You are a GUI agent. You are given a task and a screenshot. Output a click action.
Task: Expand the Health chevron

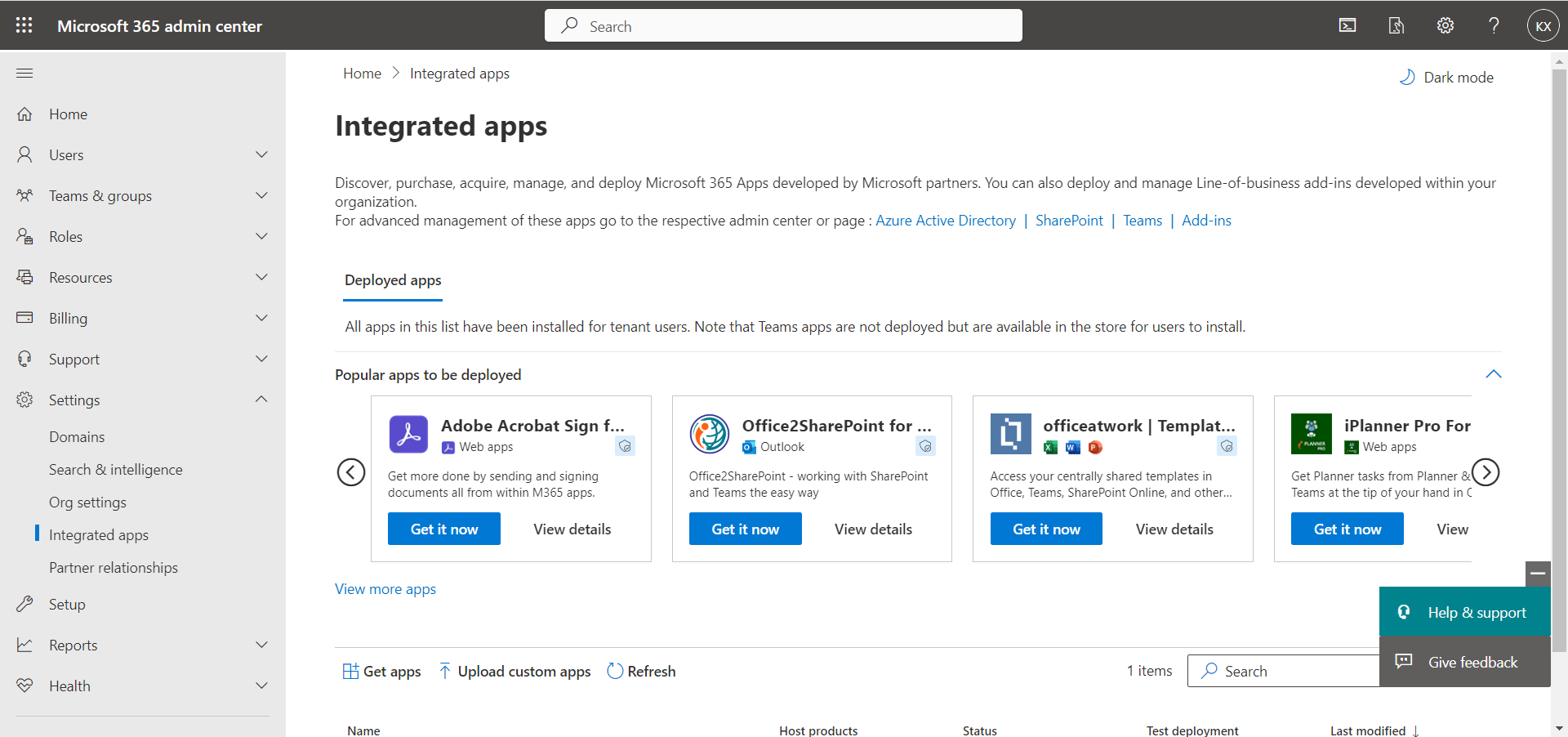pyautogui.click(x=261, y=686)
